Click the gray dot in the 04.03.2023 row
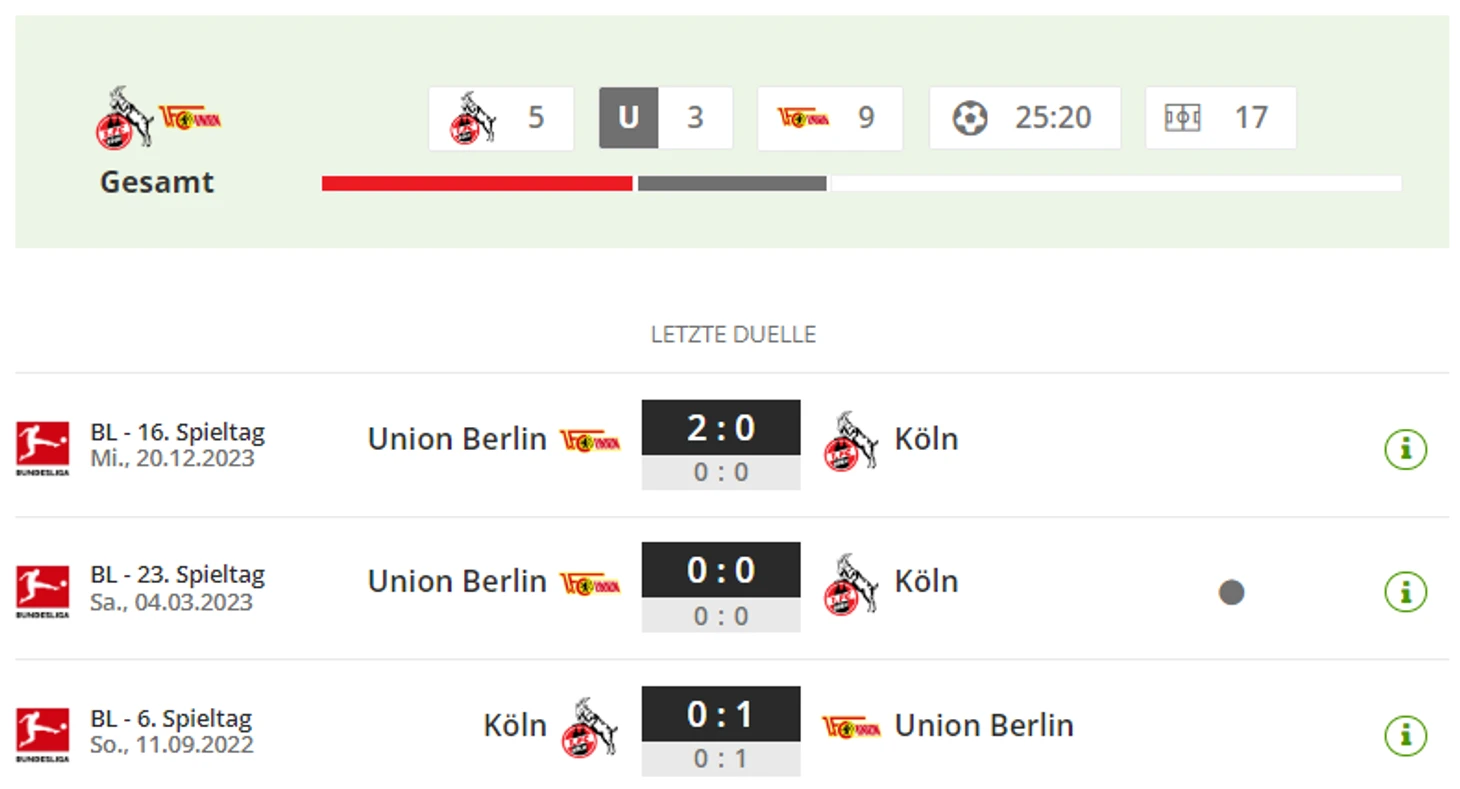1460x789 pixels. pos(1231,592)
